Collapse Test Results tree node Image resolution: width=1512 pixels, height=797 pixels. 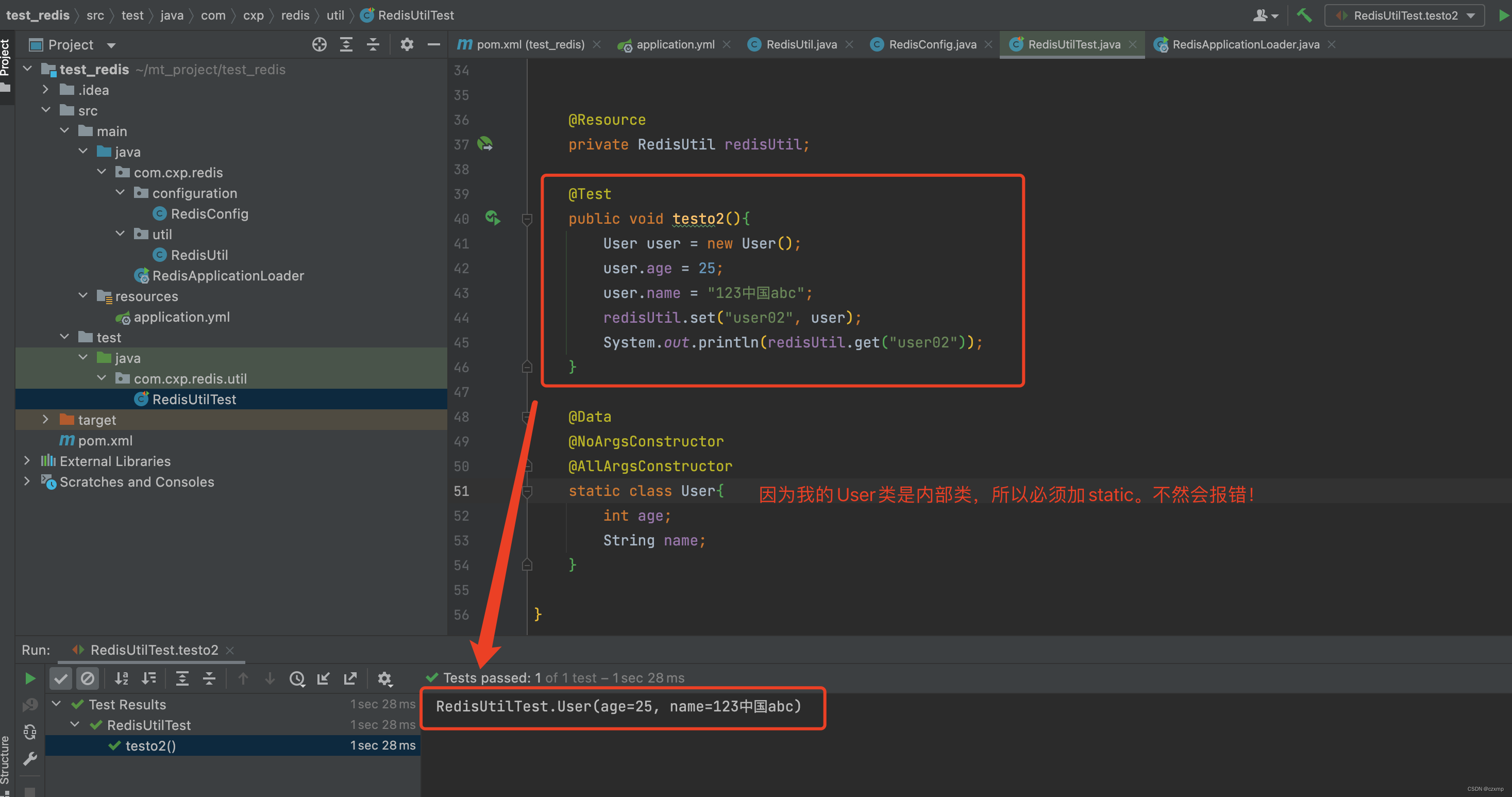tap(57, 704)
